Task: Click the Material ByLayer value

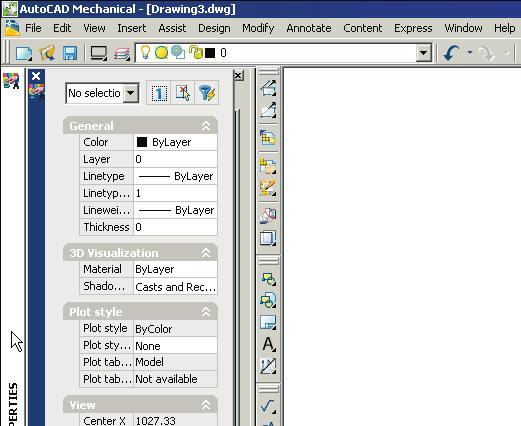Action: pyautogui.click(x=175, y=269)
